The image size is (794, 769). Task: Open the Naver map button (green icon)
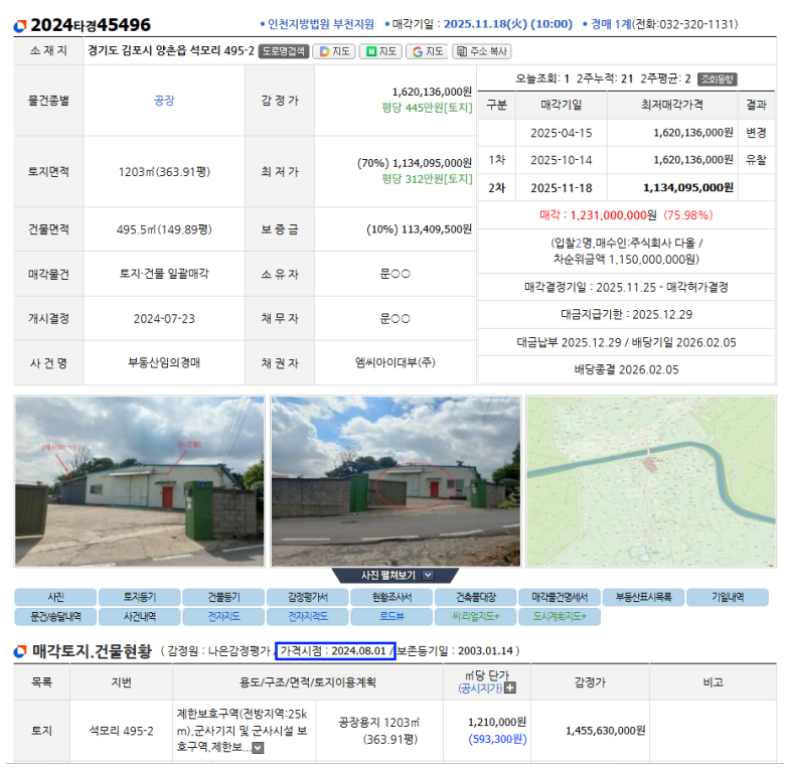(382, 51)
